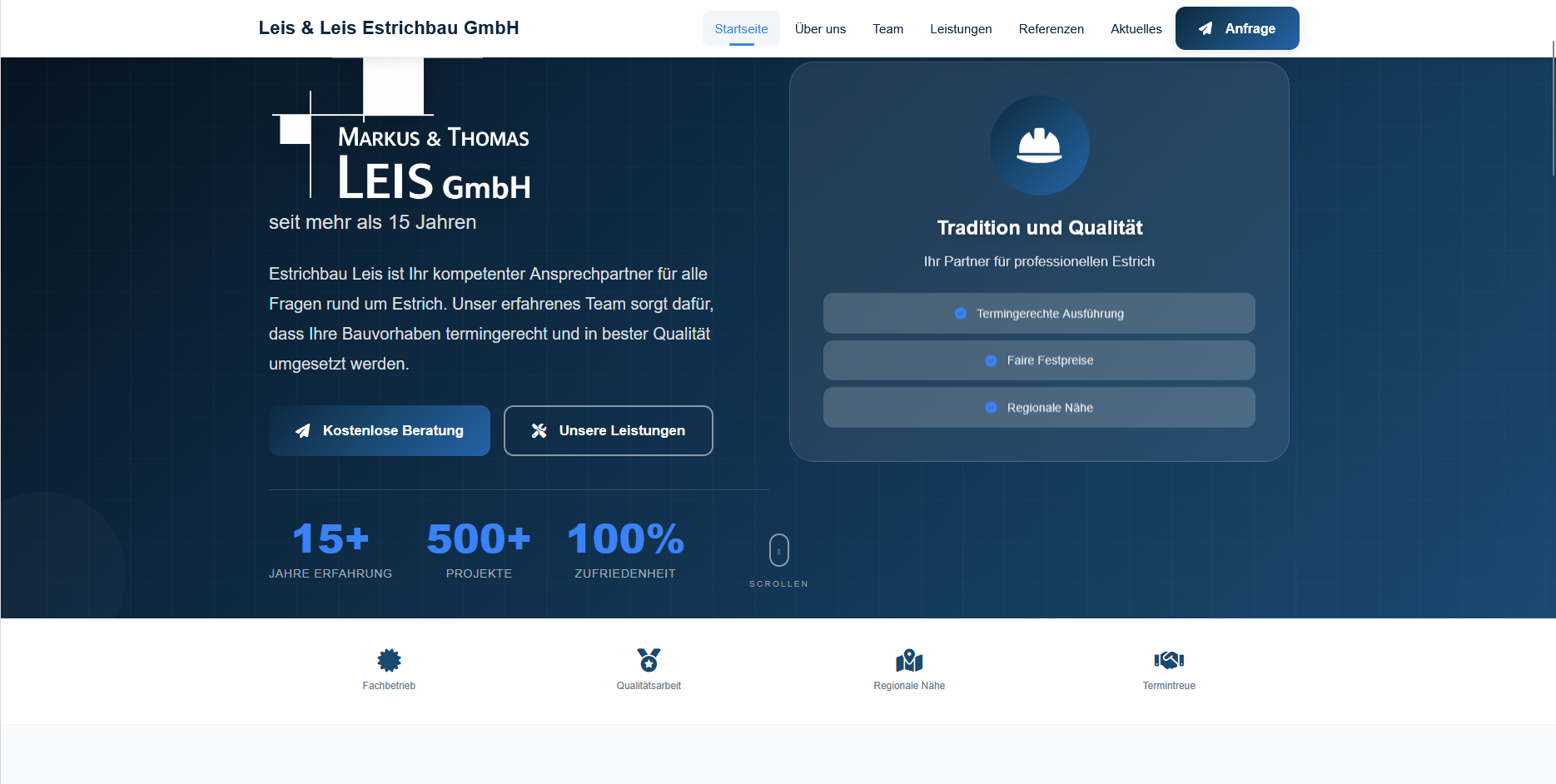The width and height of the screenshot is (1556, 784).
Task: Toggle the checkmark beside Regionale Nähe
Action: [x=990, y=407]
